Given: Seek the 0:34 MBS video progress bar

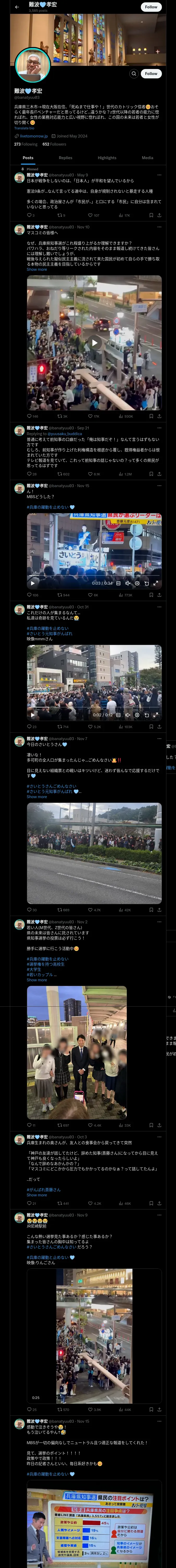Looking at the screenshot, I should point(94,576).
